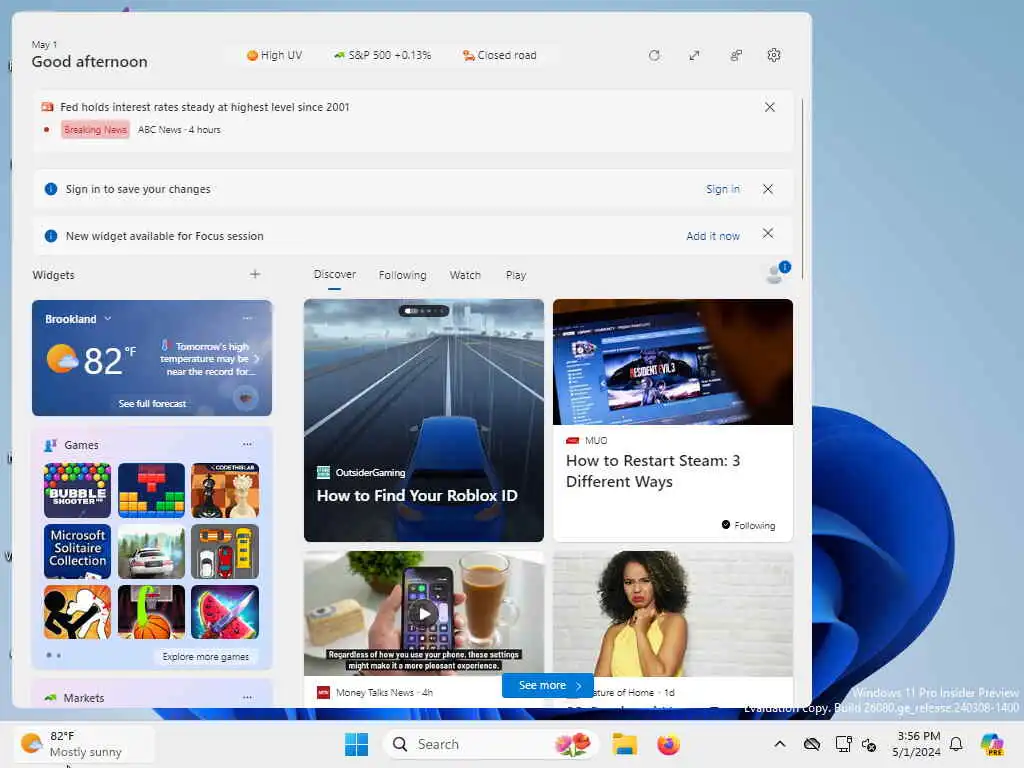Click Add it now link

(x=712, y=236)
